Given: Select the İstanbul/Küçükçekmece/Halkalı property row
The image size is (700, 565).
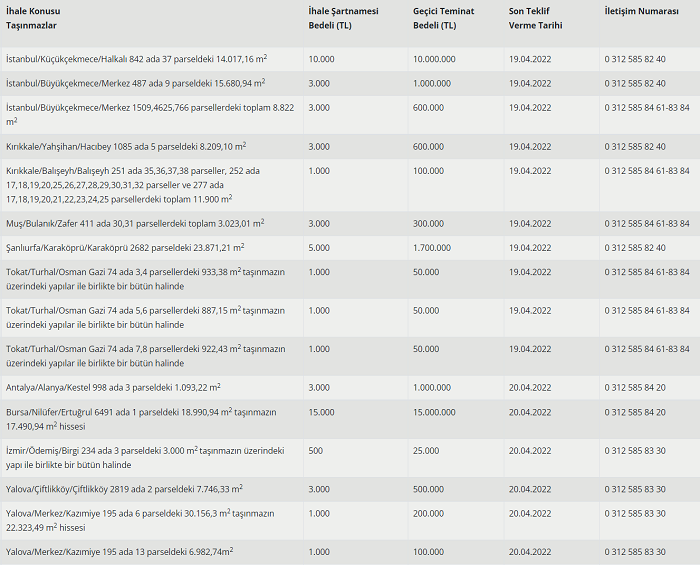Looking at the screenshot, I should pos(144,59).
